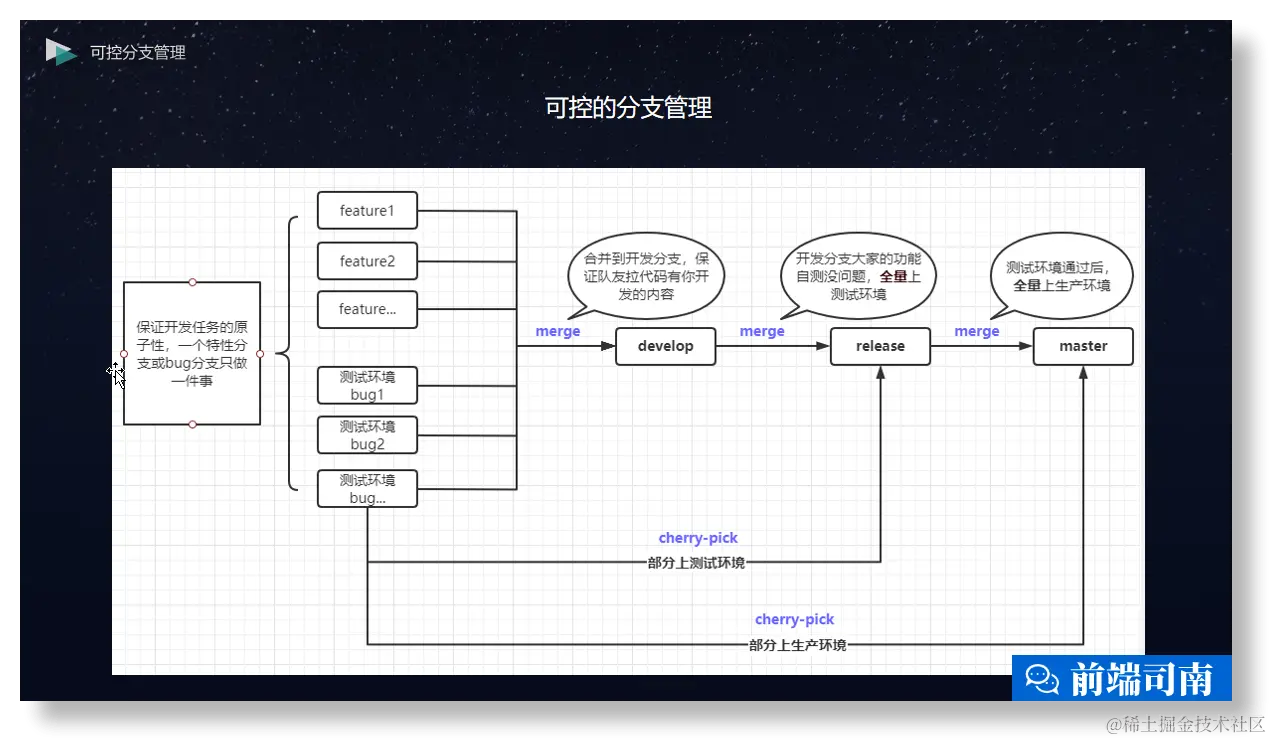The width and height of the screenshot is (1272, 741).
Task: Select the feature1 branch box
Action: (x=367, y=210)
